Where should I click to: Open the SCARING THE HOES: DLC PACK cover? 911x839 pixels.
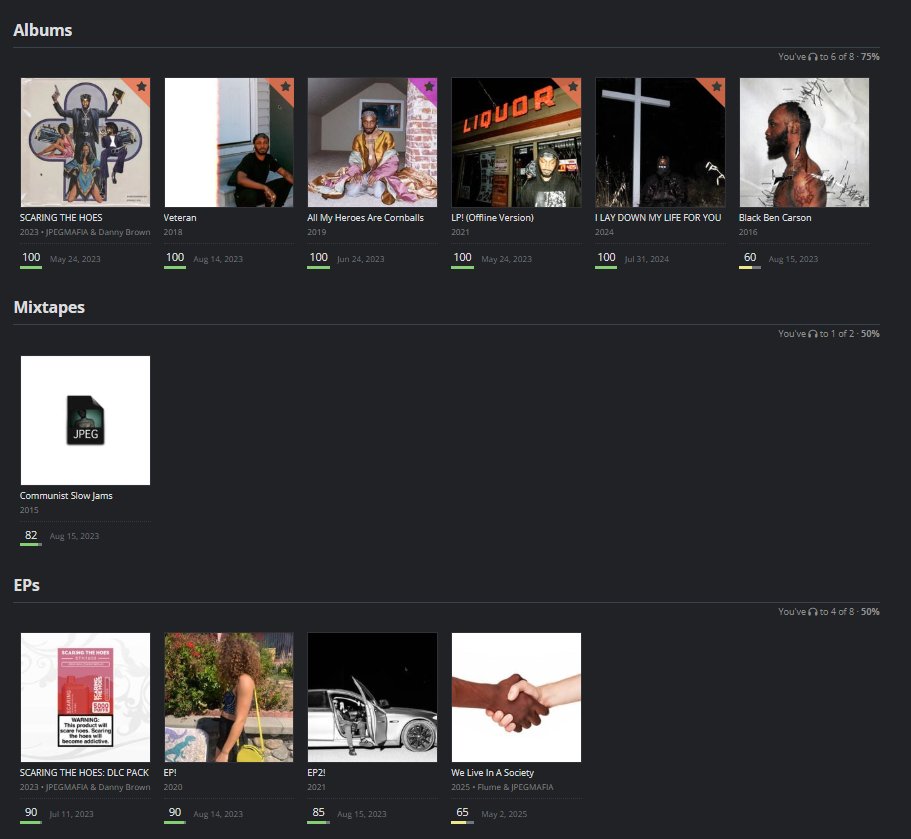coord(85,697)
